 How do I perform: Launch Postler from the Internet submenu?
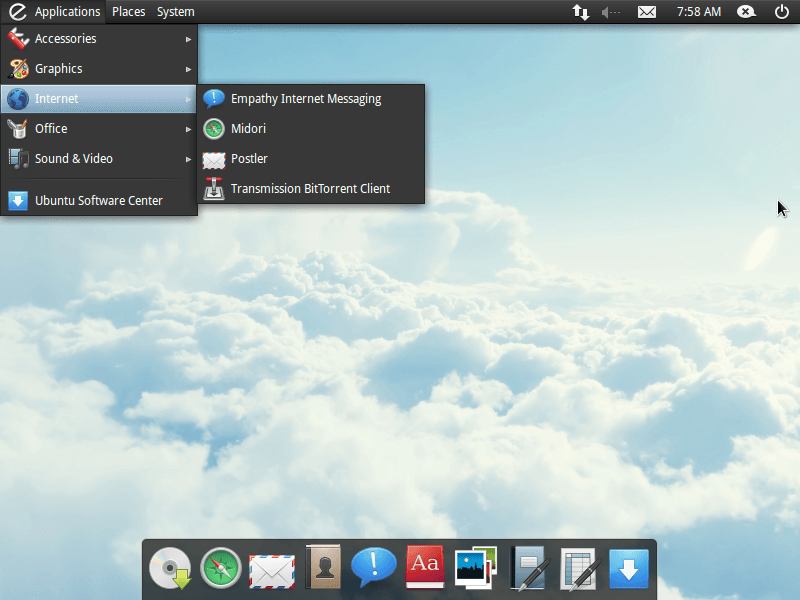[x=311, y=159]
